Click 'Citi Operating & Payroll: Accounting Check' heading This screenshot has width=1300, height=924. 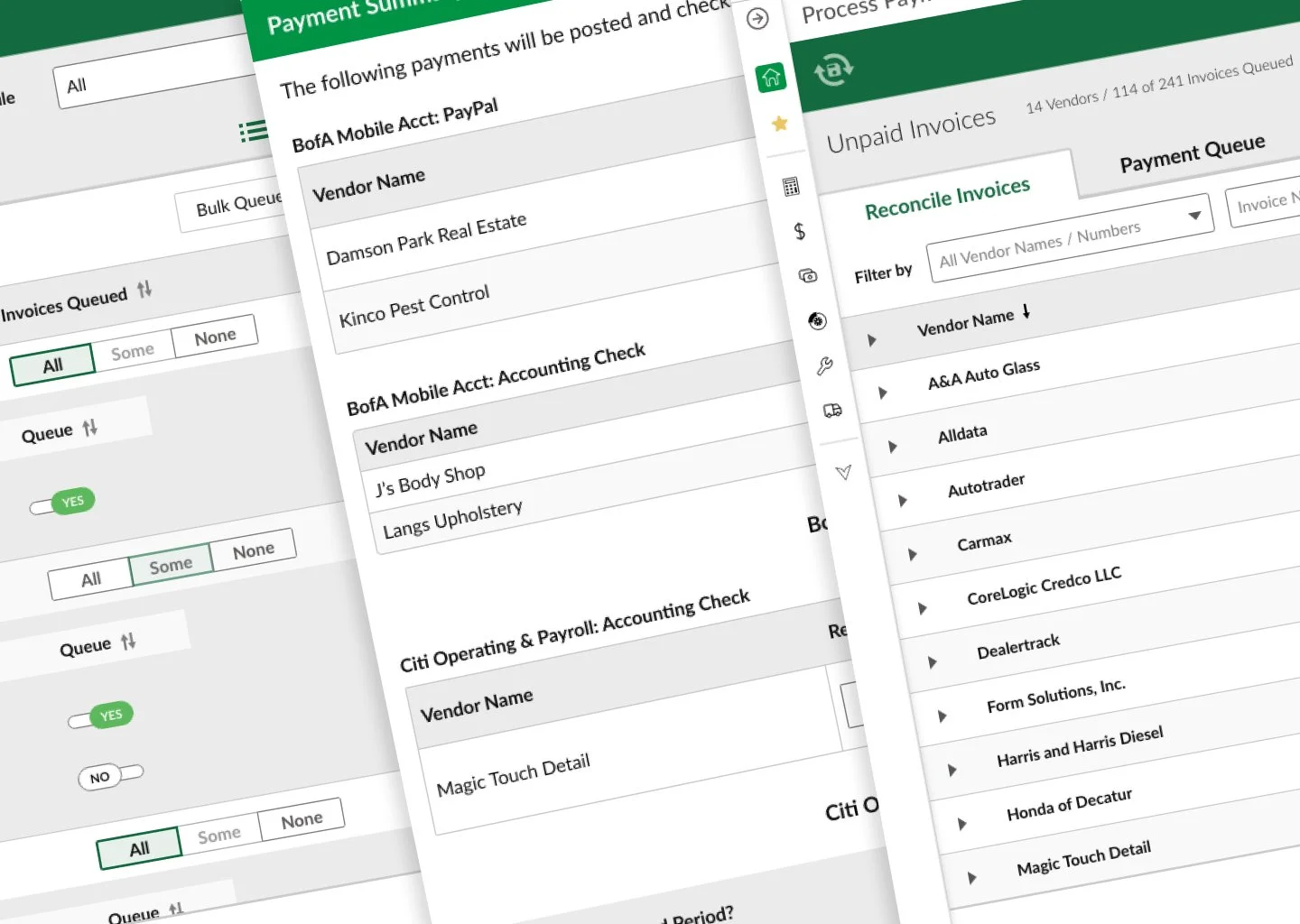point(575,631)
